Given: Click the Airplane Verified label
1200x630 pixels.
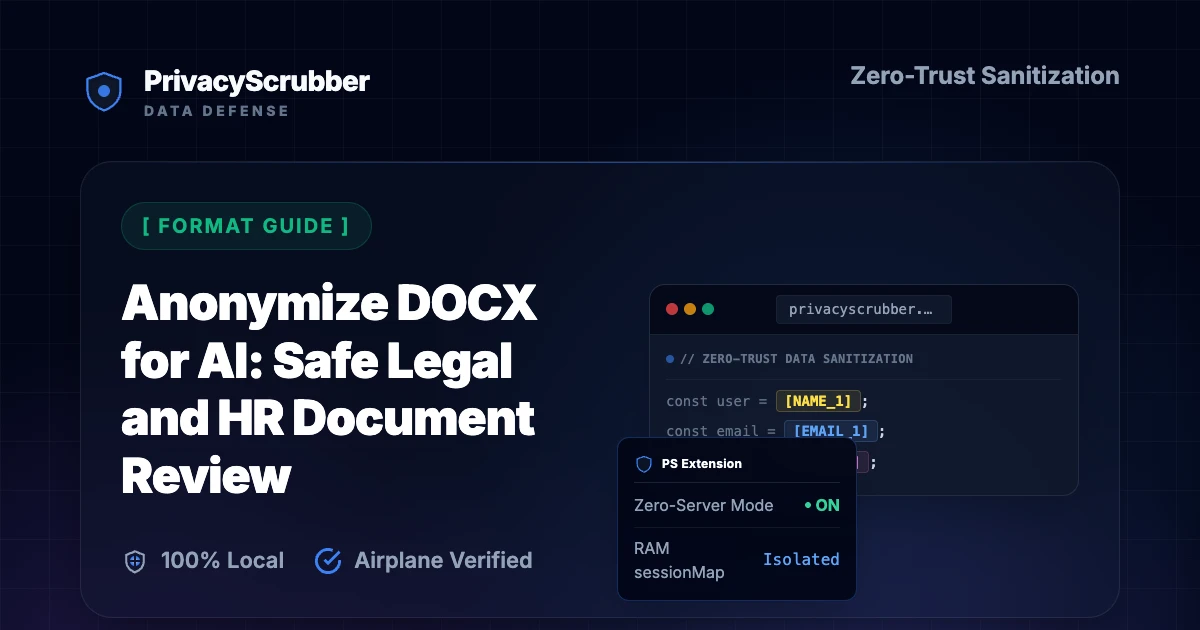Looking at the screenshot, I should tap(443, 561).
